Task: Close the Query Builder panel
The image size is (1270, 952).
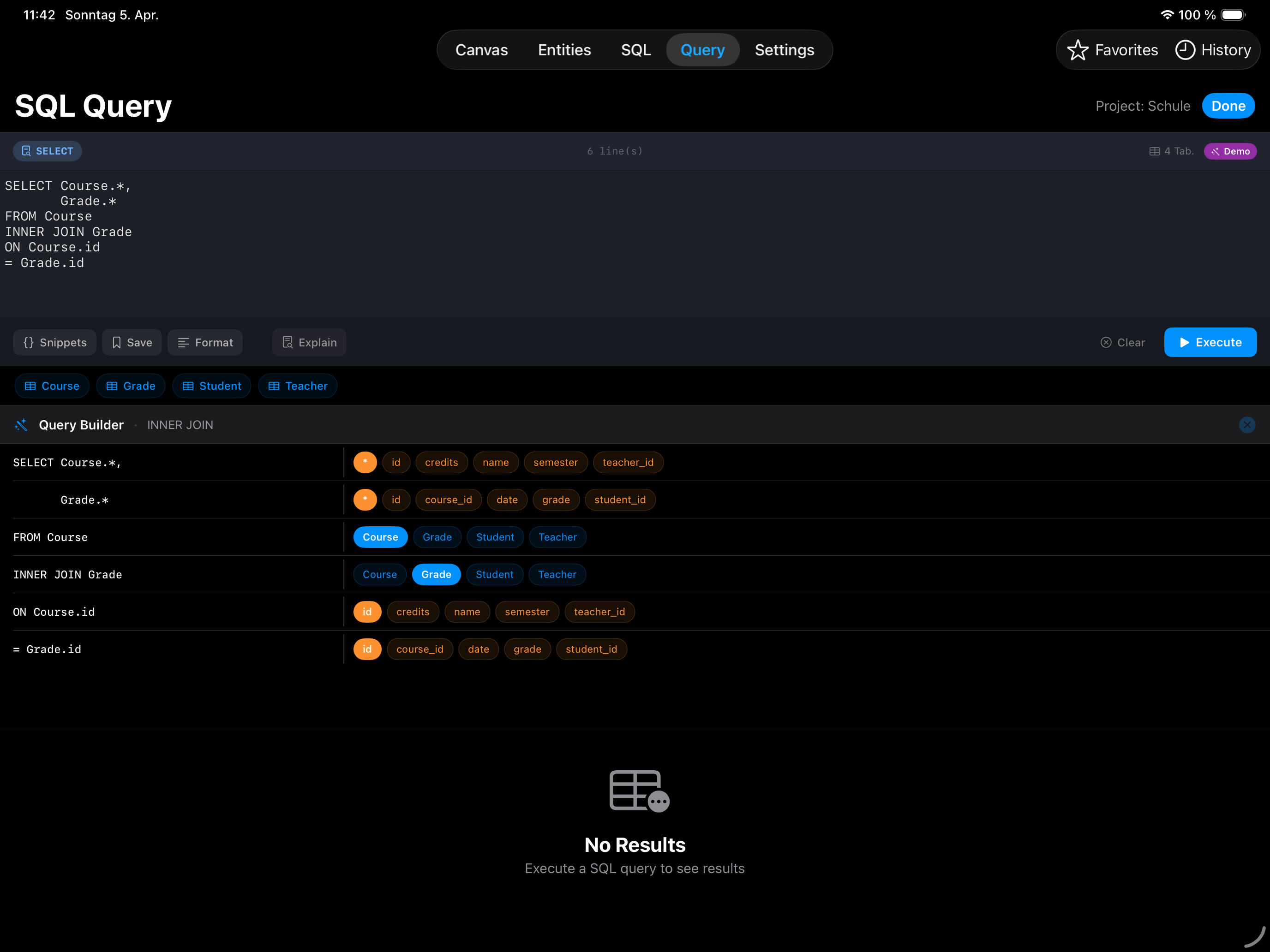Action: pos(1247,425)
